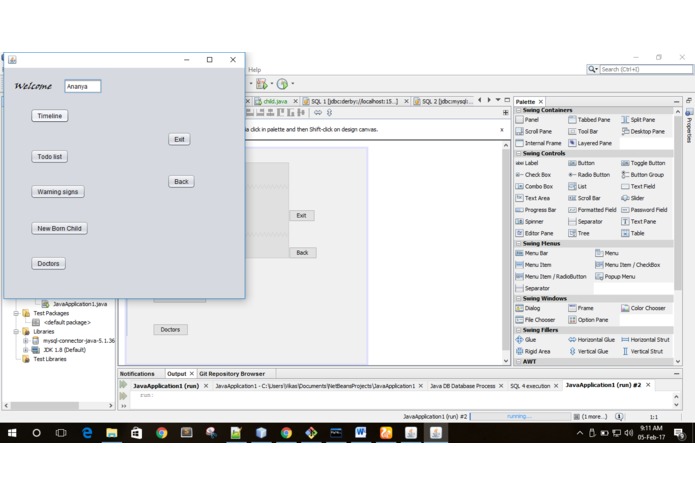This screenshot has height=494, width=695.
Task: Click the New Born Child button
Action: coord(59,228)
